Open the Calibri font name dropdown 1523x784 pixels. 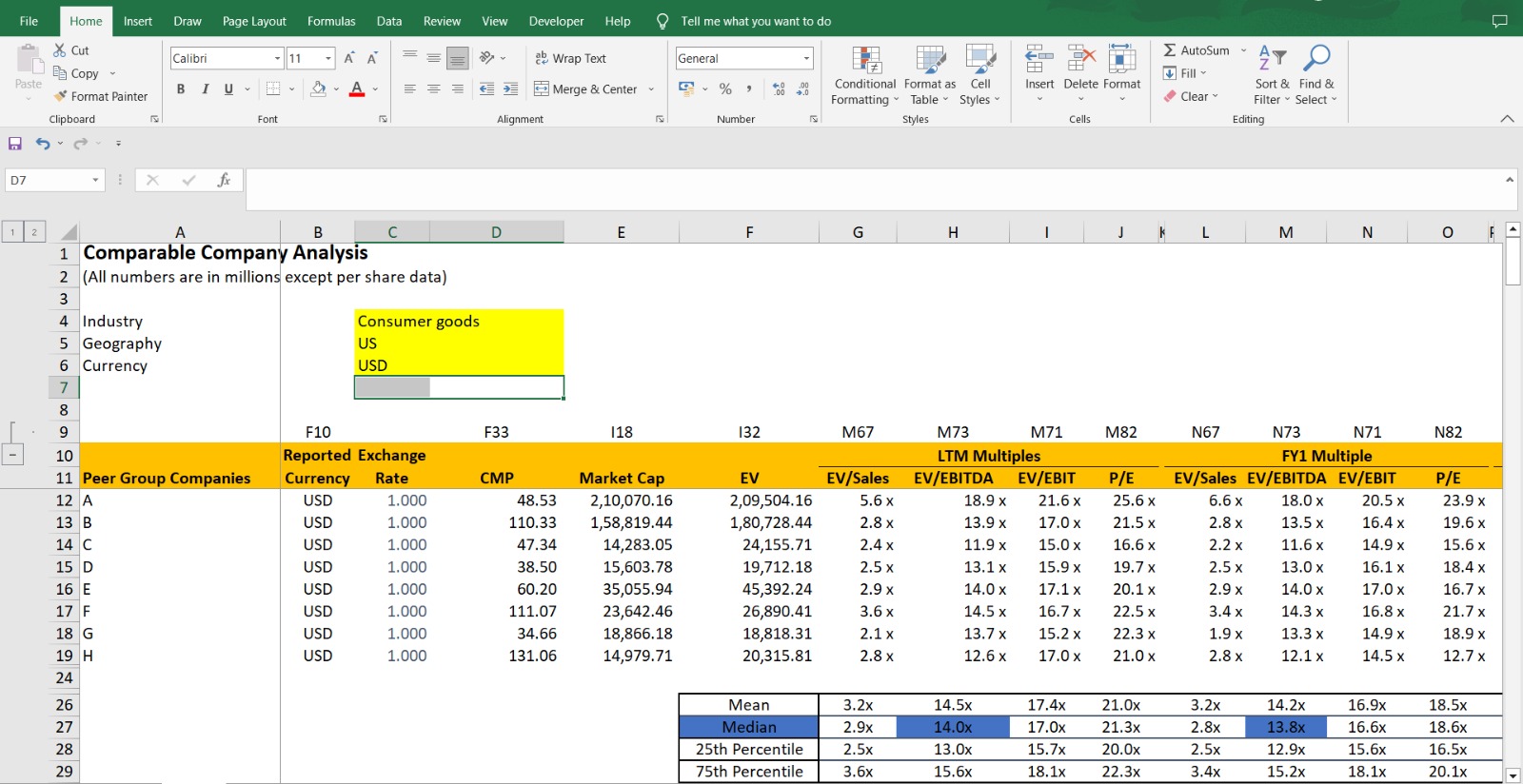coord(277,58)
